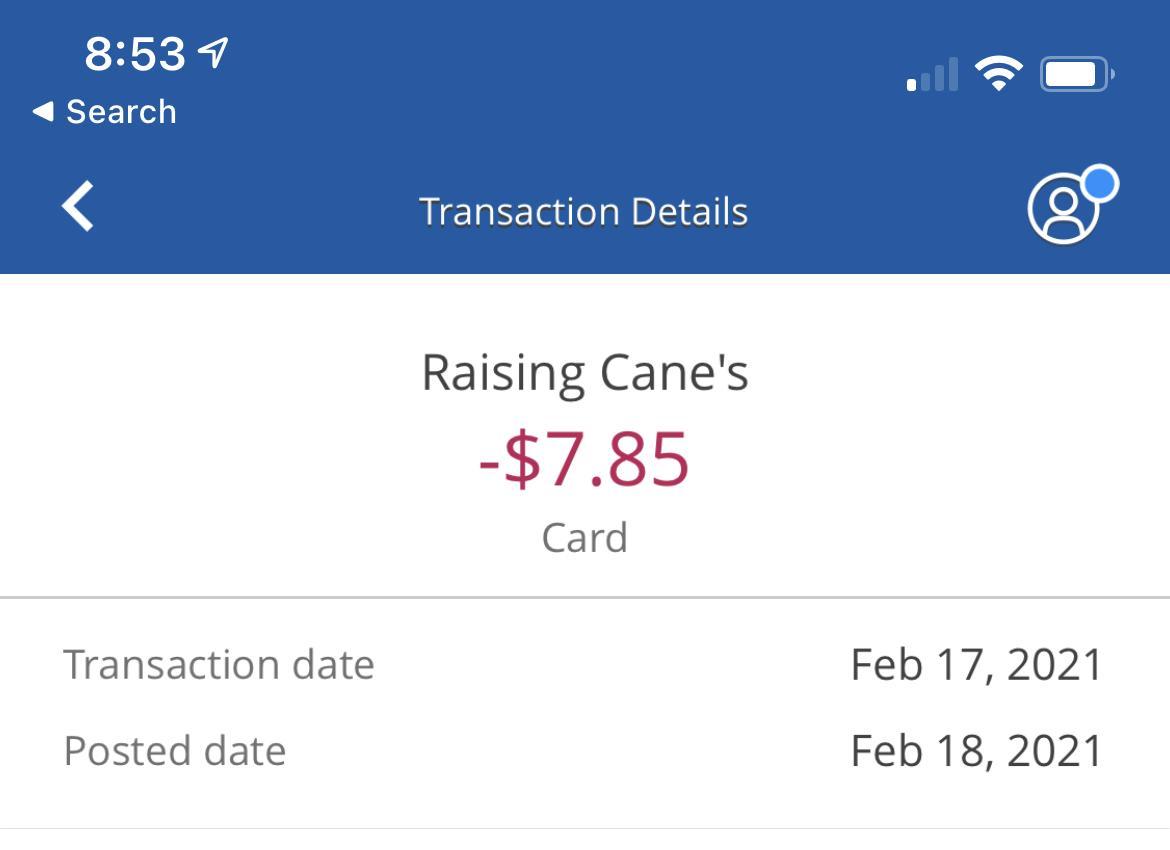The height and width of the screenshot is (850, 1170).
Task: Open the user profile icon
Action: [1062, 209]
